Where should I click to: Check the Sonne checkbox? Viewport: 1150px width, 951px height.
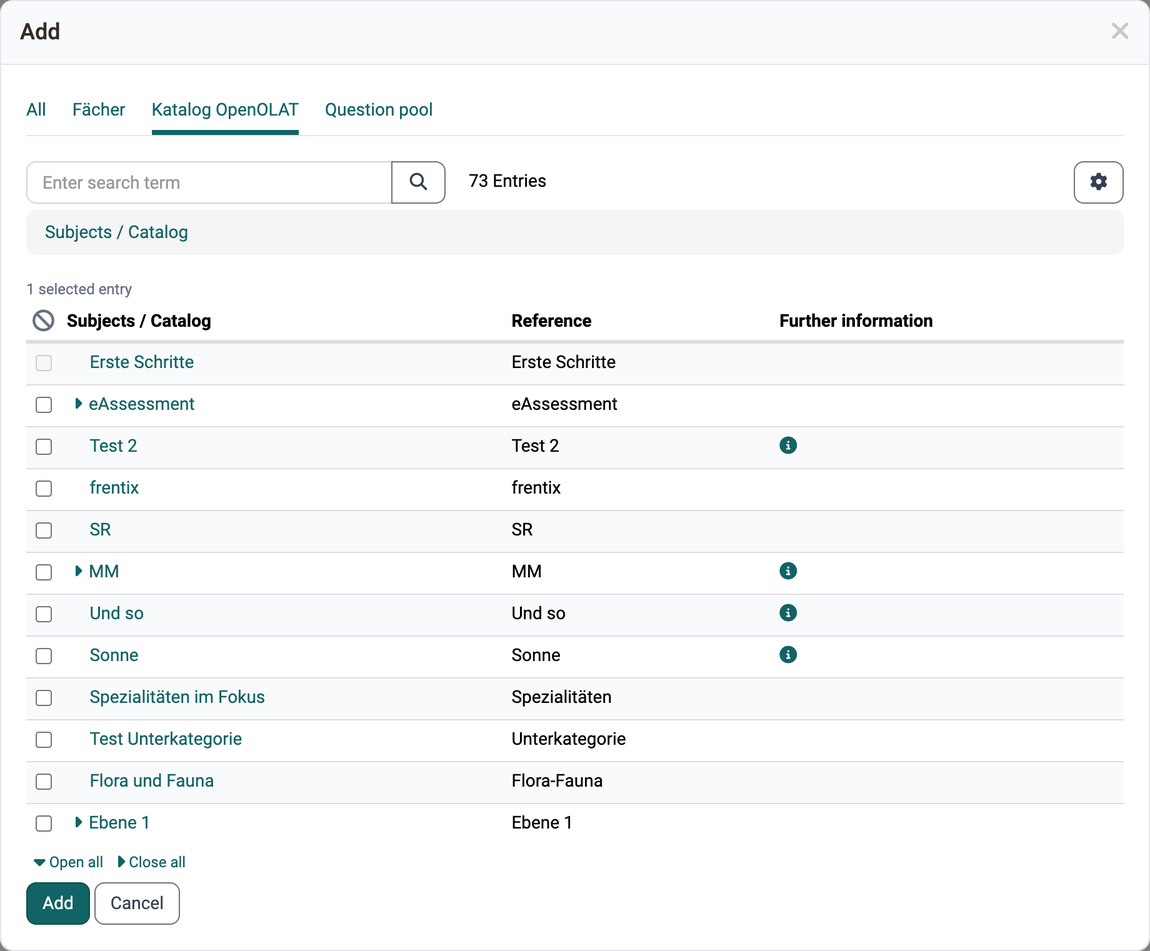click(44, 655)
